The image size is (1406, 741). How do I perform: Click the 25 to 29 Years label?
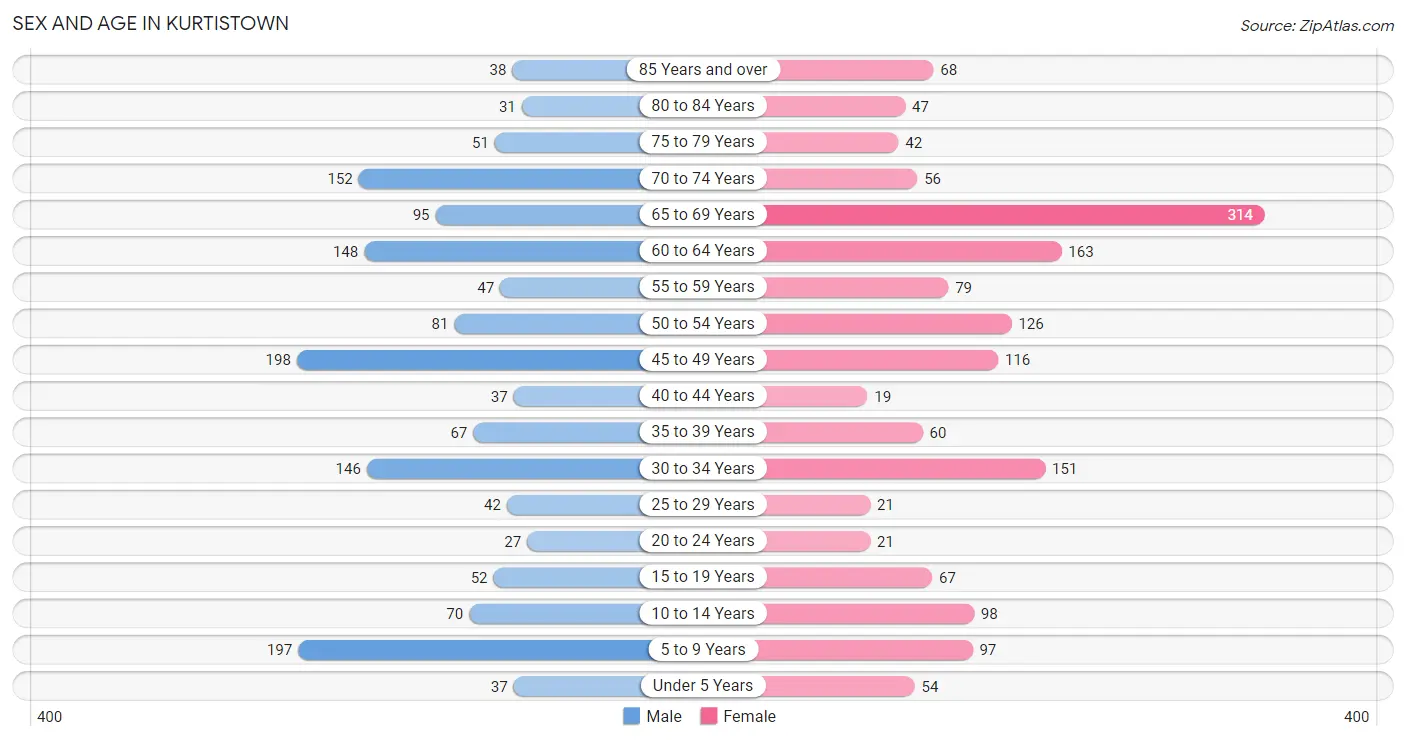703,504
